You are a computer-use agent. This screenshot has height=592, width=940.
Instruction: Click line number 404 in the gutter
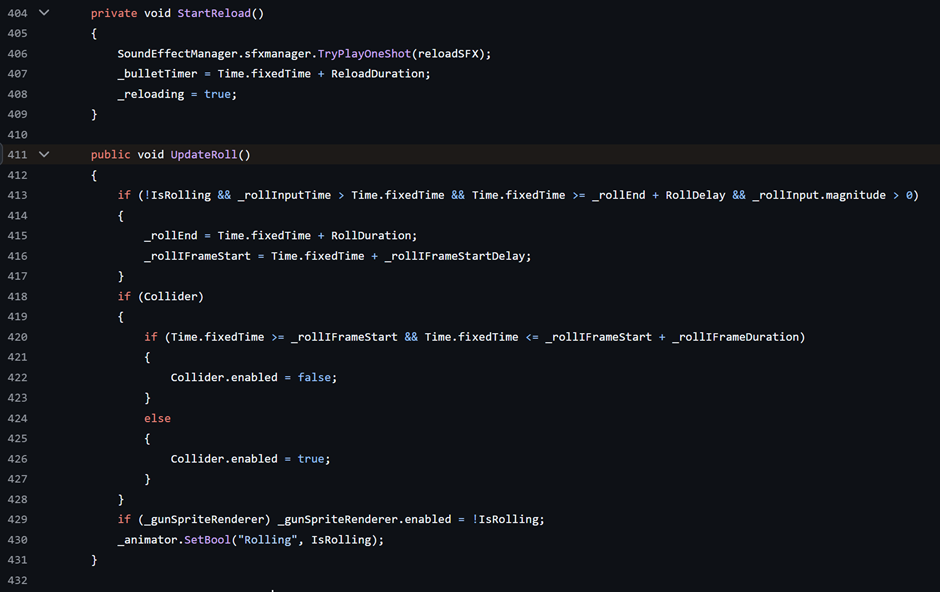coord(17,12)
